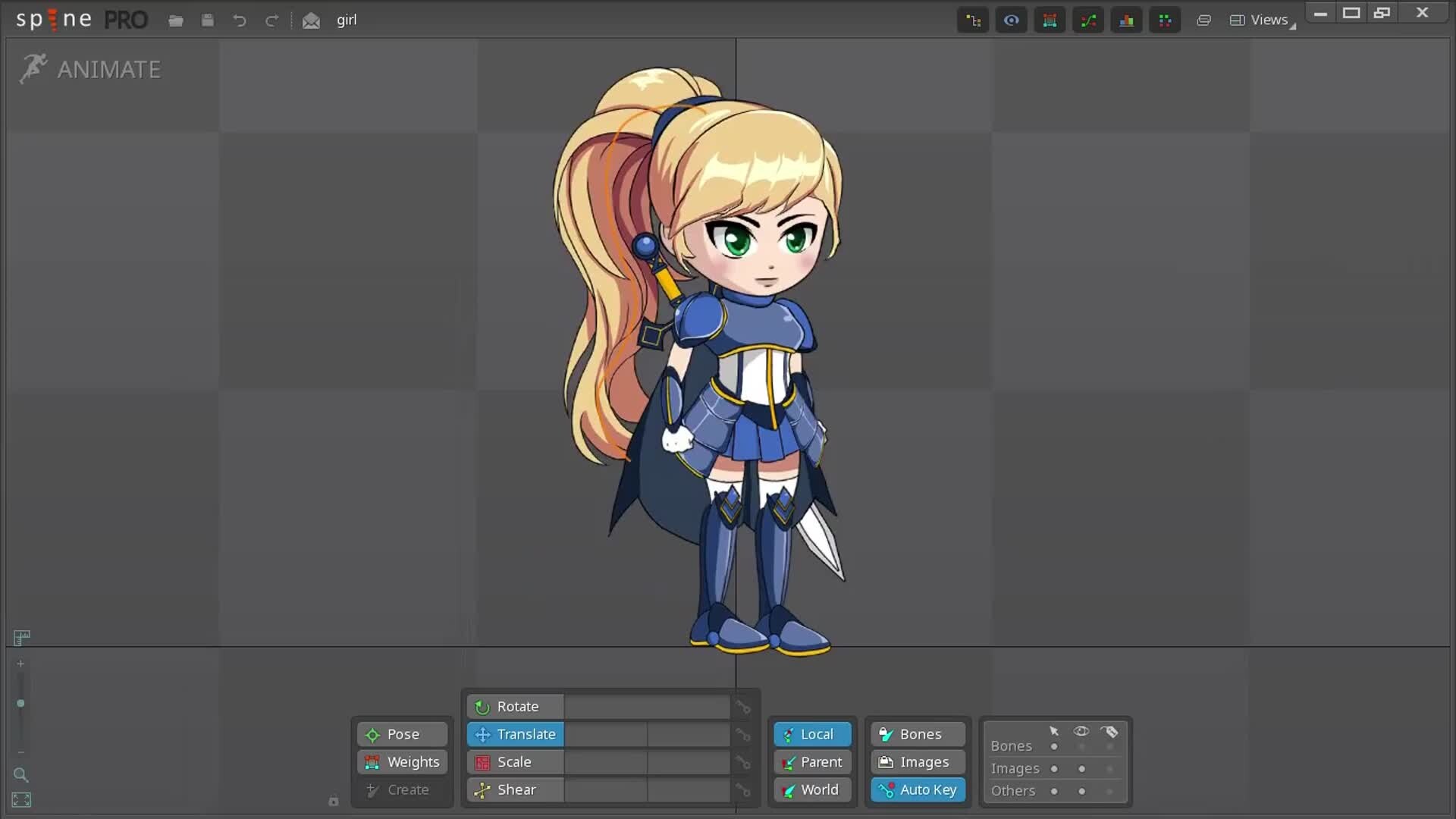The image size is (1456, 819).
Task: Click the undo arrow icon
Action: 239,20
